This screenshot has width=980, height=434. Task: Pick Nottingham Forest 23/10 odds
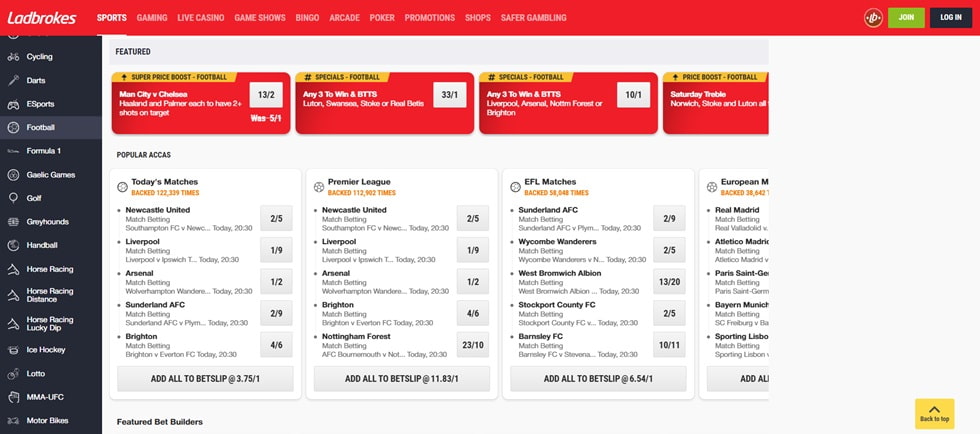[472, 345]
